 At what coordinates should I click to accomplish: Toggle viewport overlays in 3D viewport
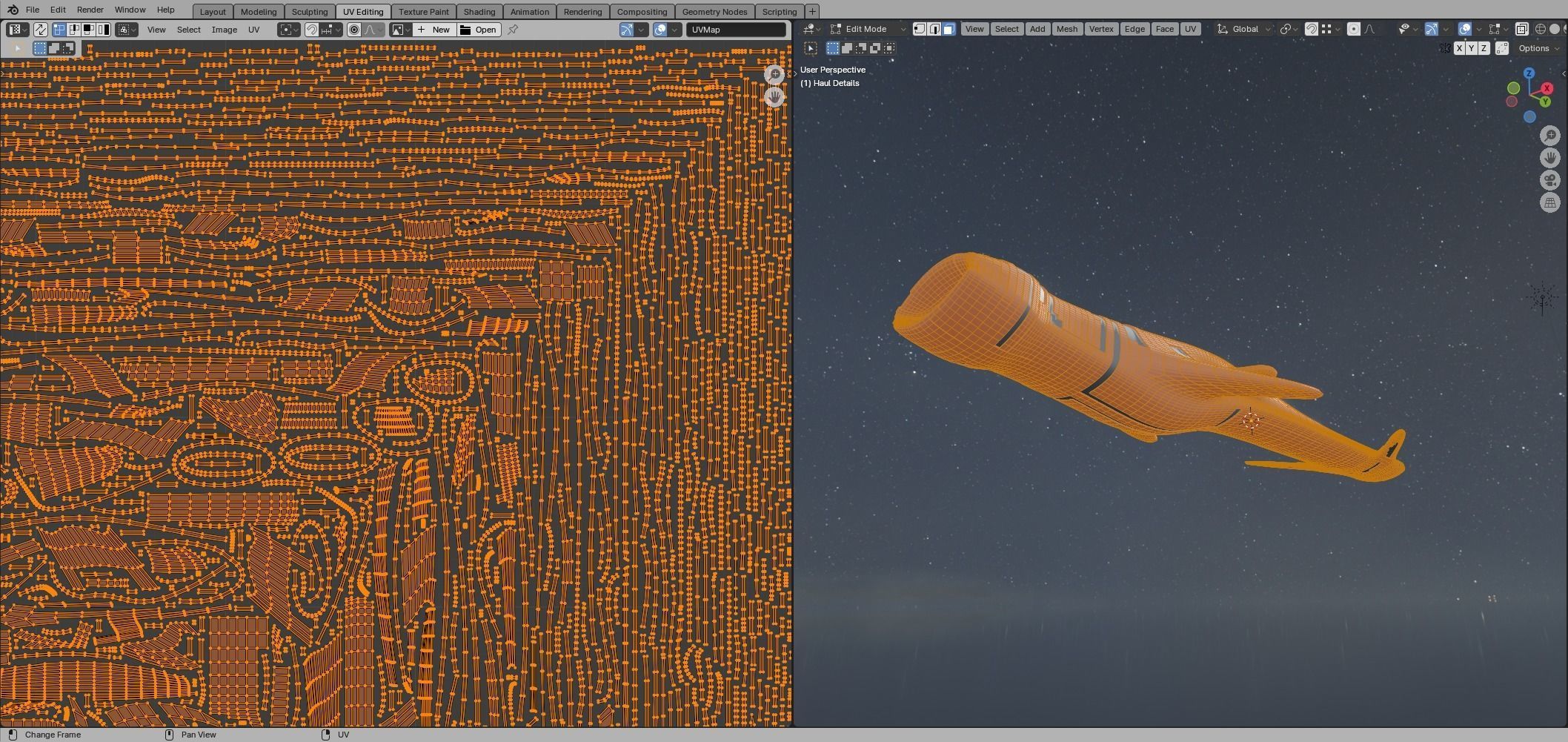click(x=1465, y=29)
